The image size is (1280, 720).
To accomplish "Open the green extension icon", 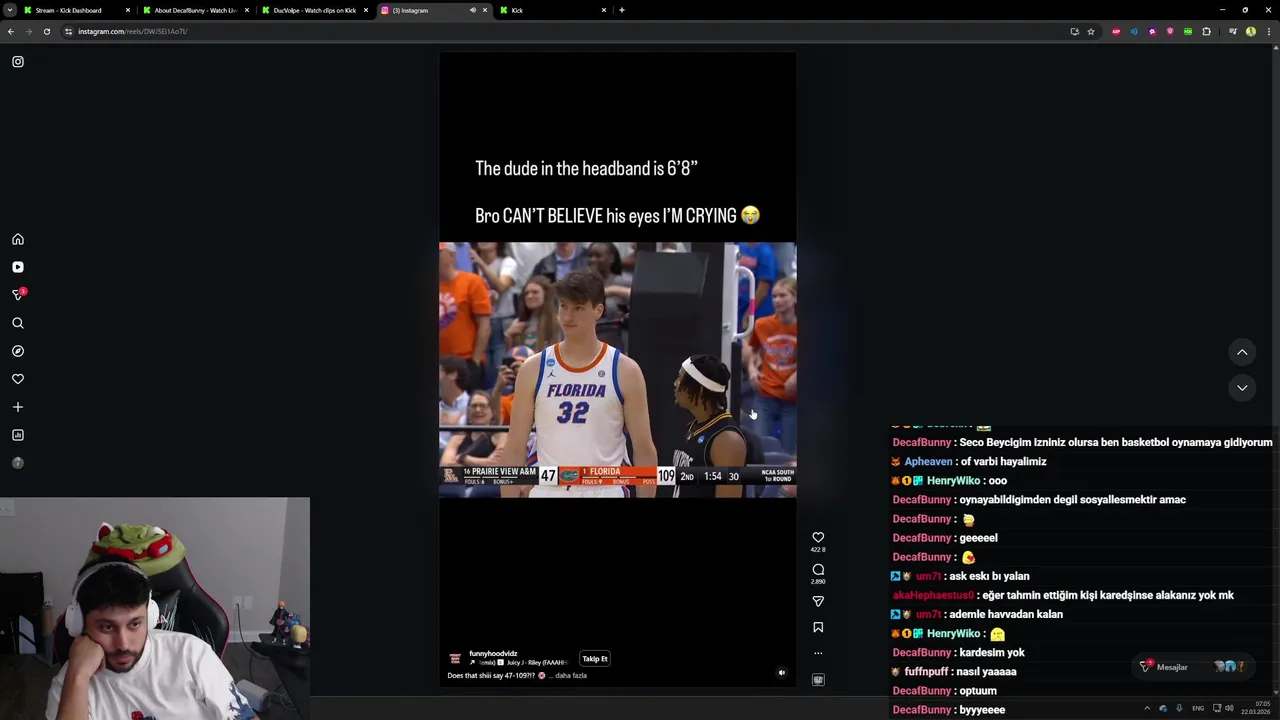I will click(x=1188, y=31).
